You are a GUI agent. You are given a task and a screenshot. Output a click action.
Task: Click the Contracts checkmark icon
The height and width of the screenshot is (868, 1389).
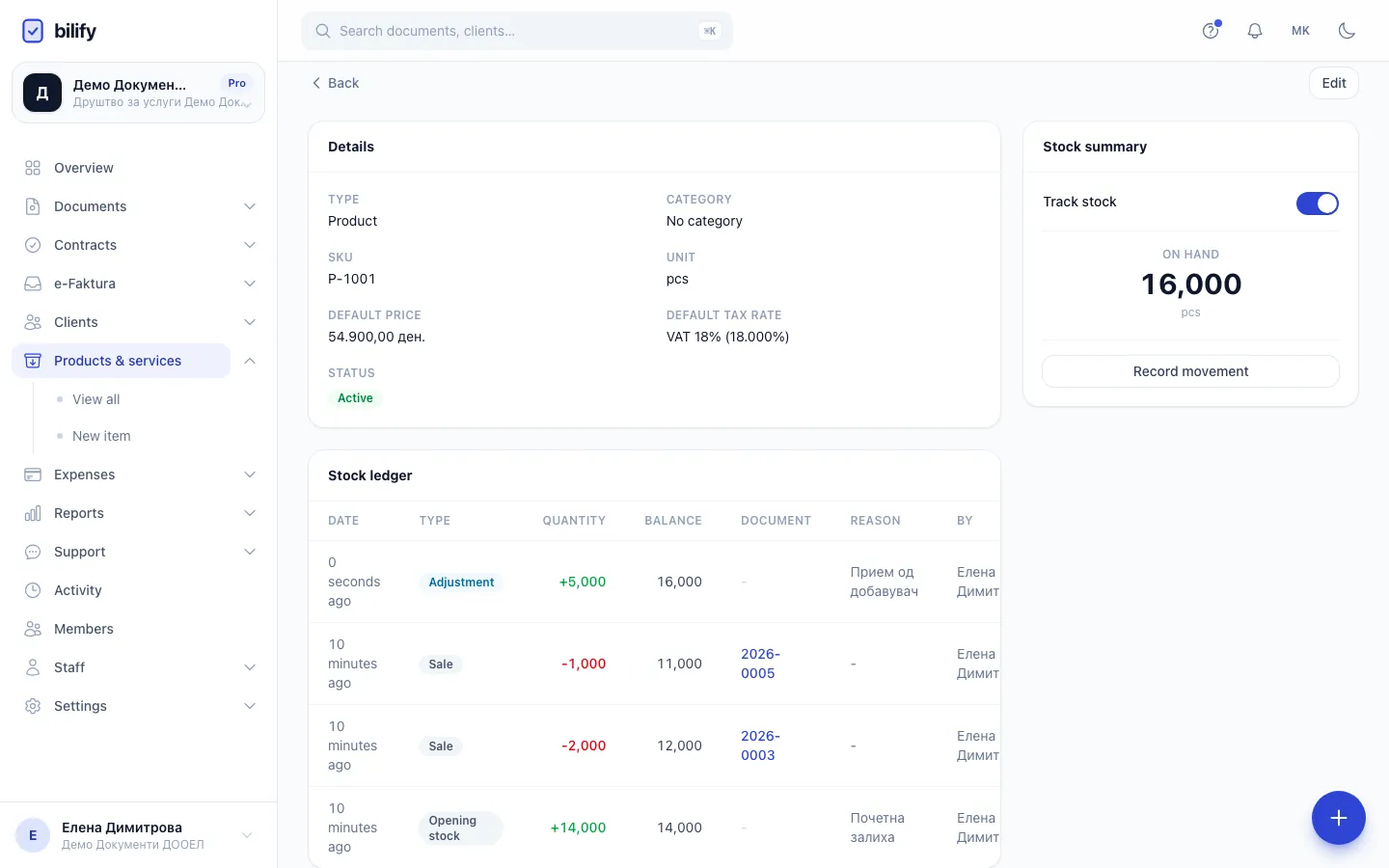[33, 245]
